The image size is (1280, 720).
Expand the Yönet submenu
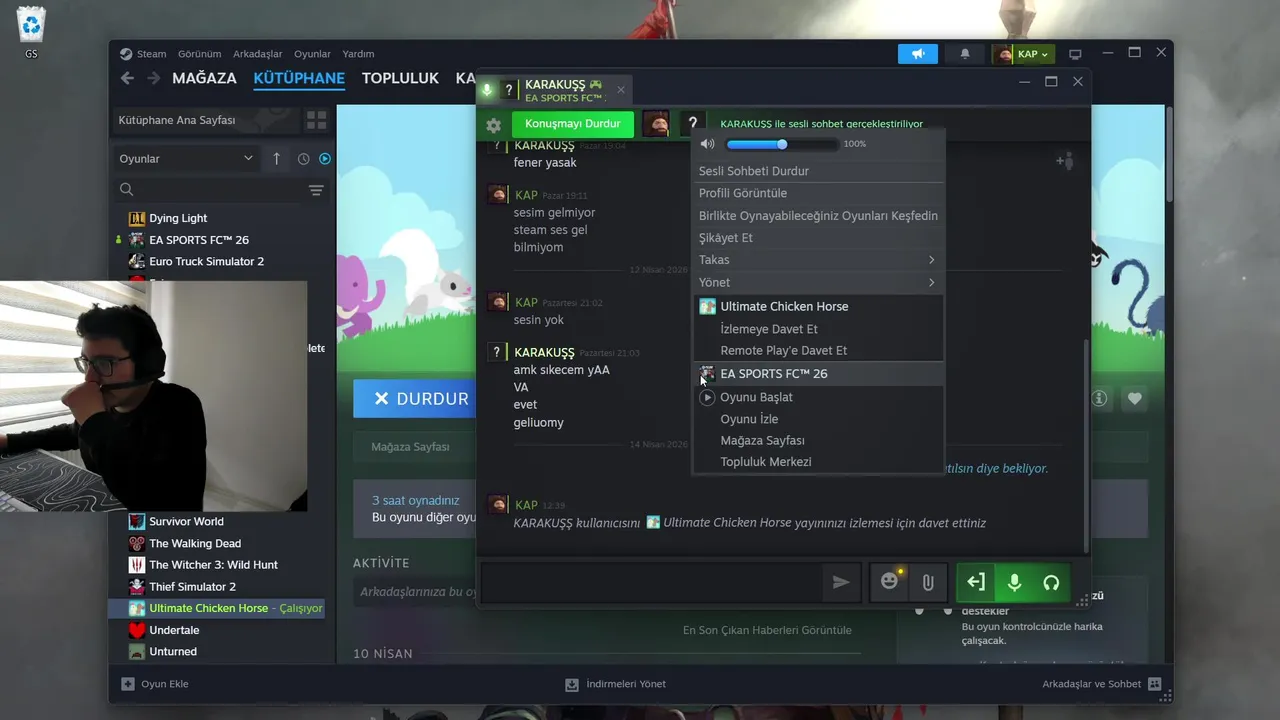(818, 282)
